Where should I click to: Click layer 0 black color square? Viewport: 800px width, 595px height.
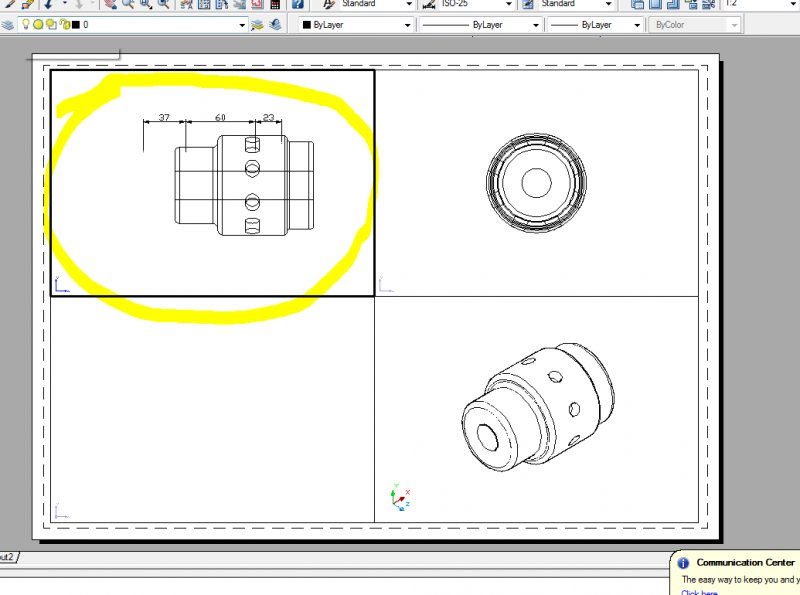click(x=76, y=24)
